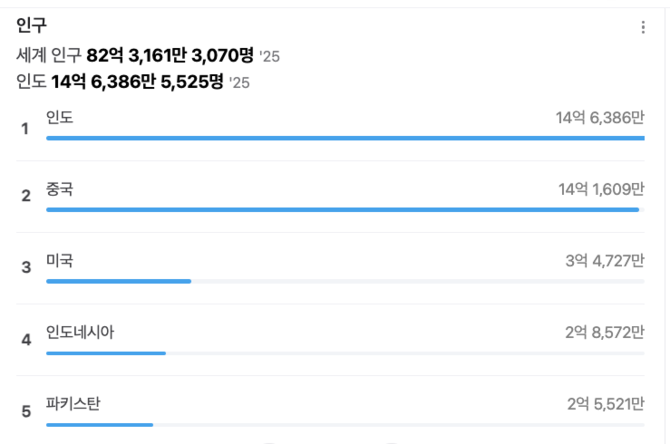Viewport: 670px width, 444px height.
Task: Click the blue population bar for 파키스탄
Action: (x=99, y=425)
